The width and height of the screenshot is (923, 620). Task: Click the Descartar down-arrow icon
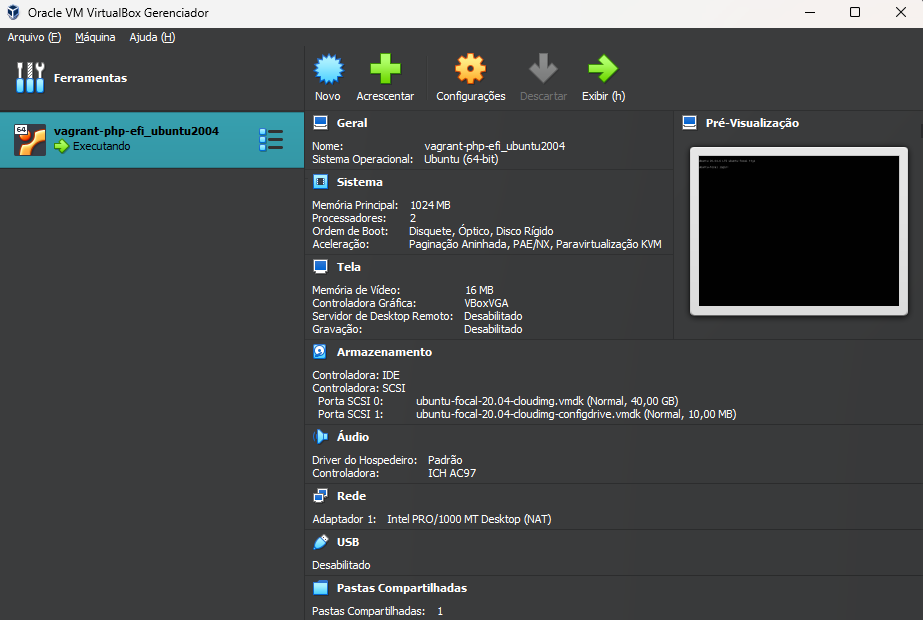tap(543, 69)
